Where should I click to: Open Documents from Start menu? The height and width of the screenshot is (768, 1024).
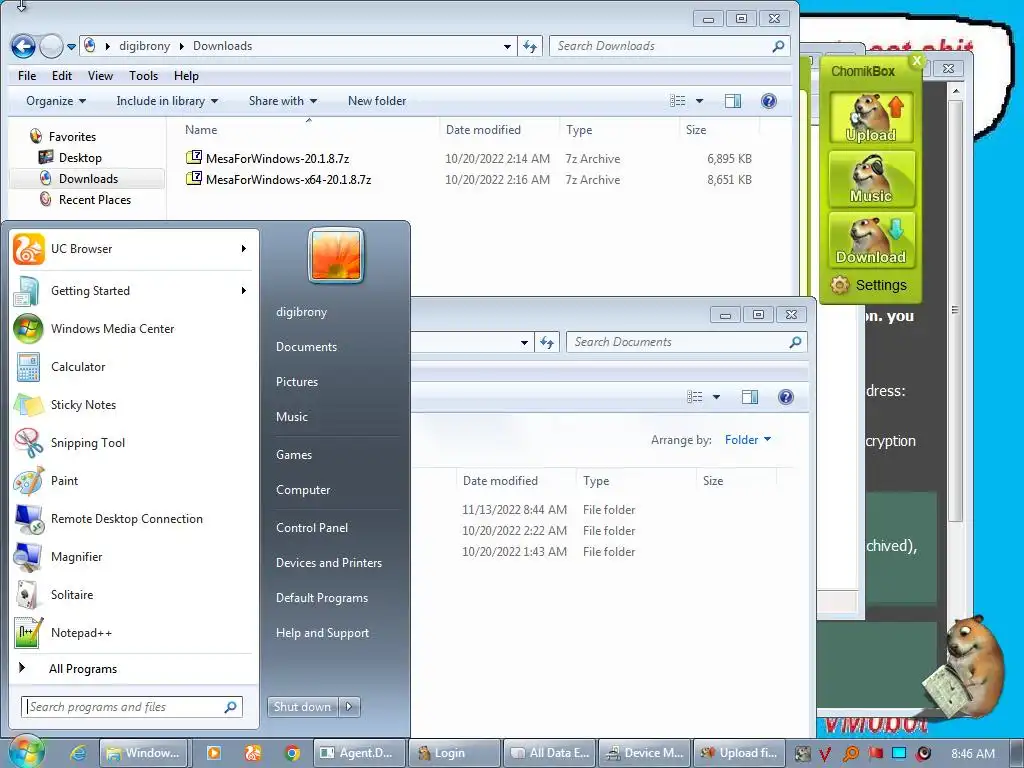coord(306,347)
